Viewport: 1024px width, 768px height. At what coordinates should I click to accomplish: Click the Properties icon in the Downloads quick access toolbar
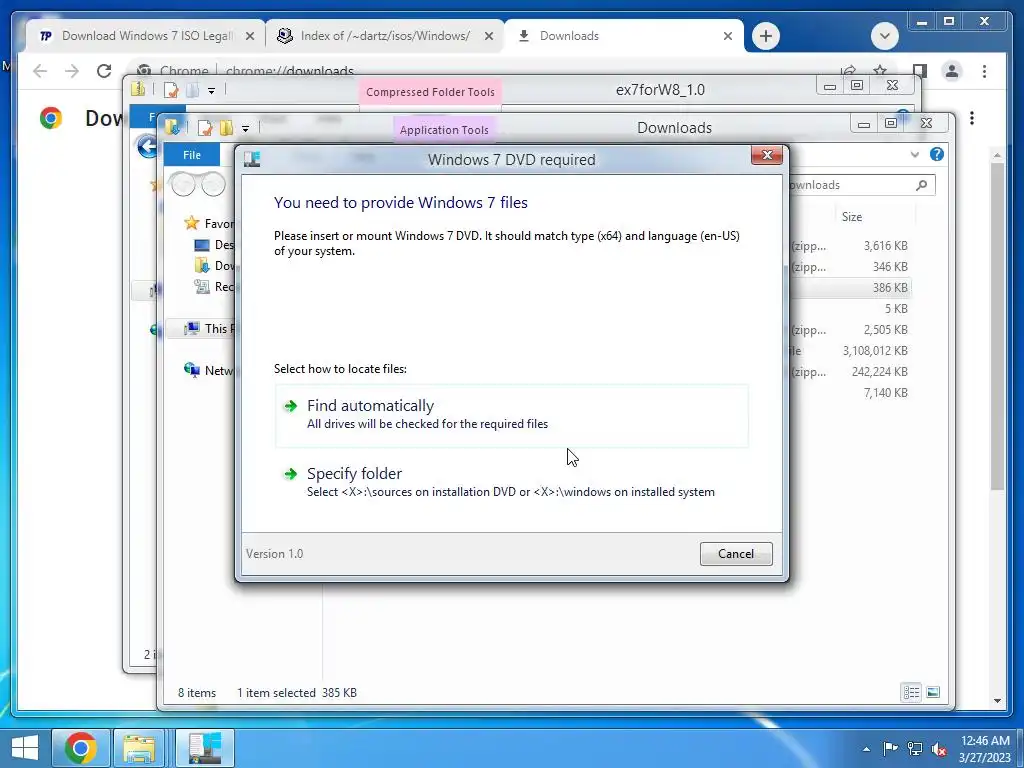click(204, 128)
